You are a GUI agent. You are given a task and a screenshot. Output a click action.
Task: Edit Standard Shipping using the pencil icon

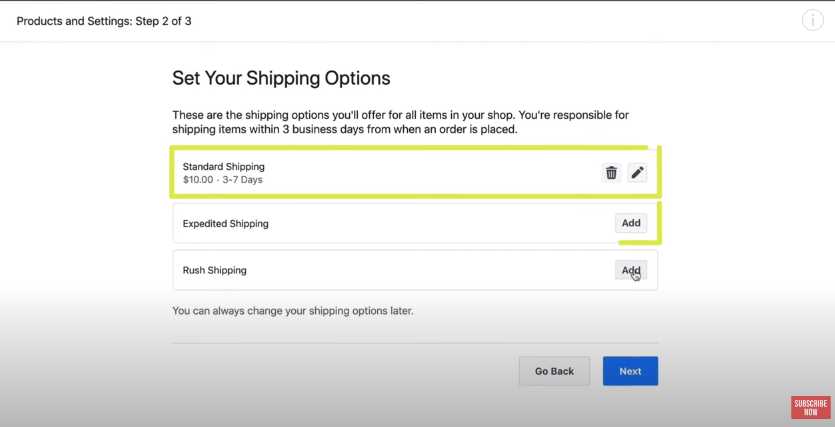(637, 173)
